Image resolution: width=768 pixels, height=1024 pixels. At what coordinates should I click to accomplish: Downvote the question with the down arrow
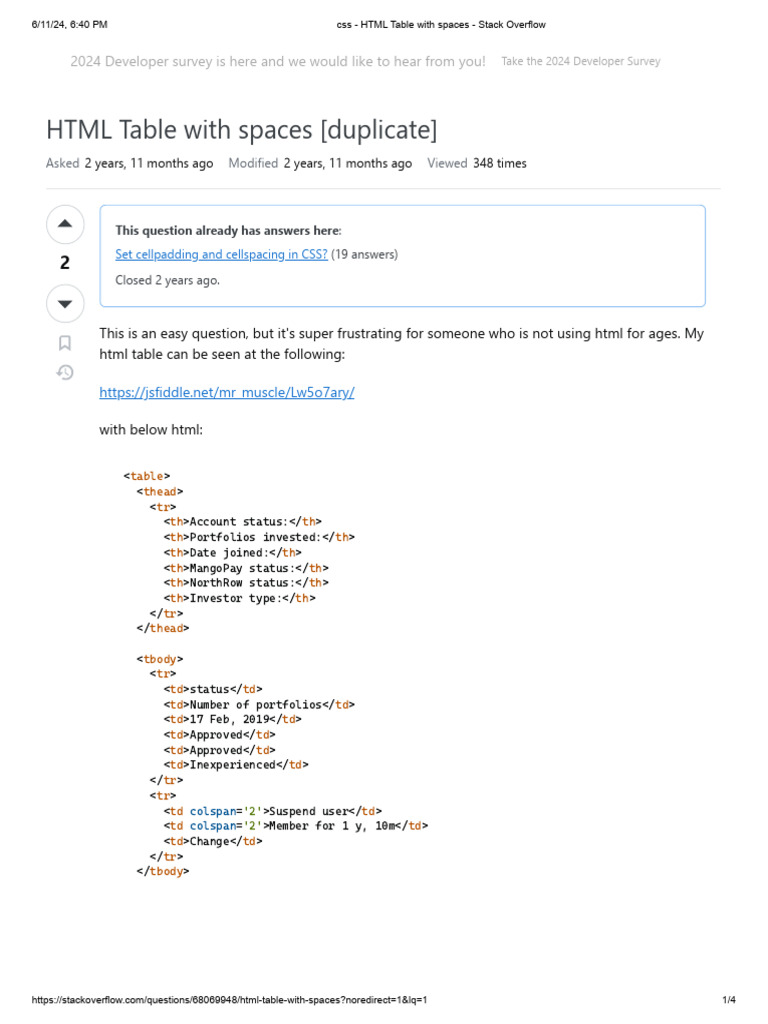coord(65,303)
